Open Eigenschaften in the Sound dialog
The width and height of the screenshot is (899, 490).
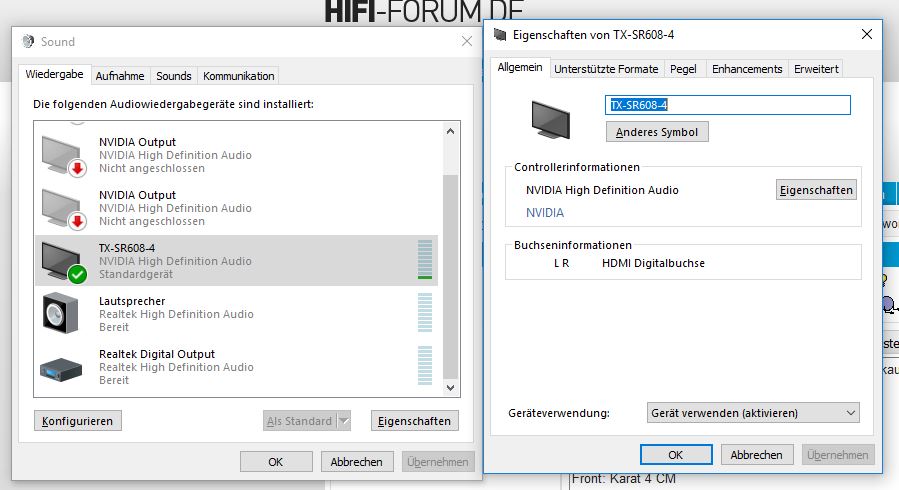pyautogui.click(x=415, y=421)
